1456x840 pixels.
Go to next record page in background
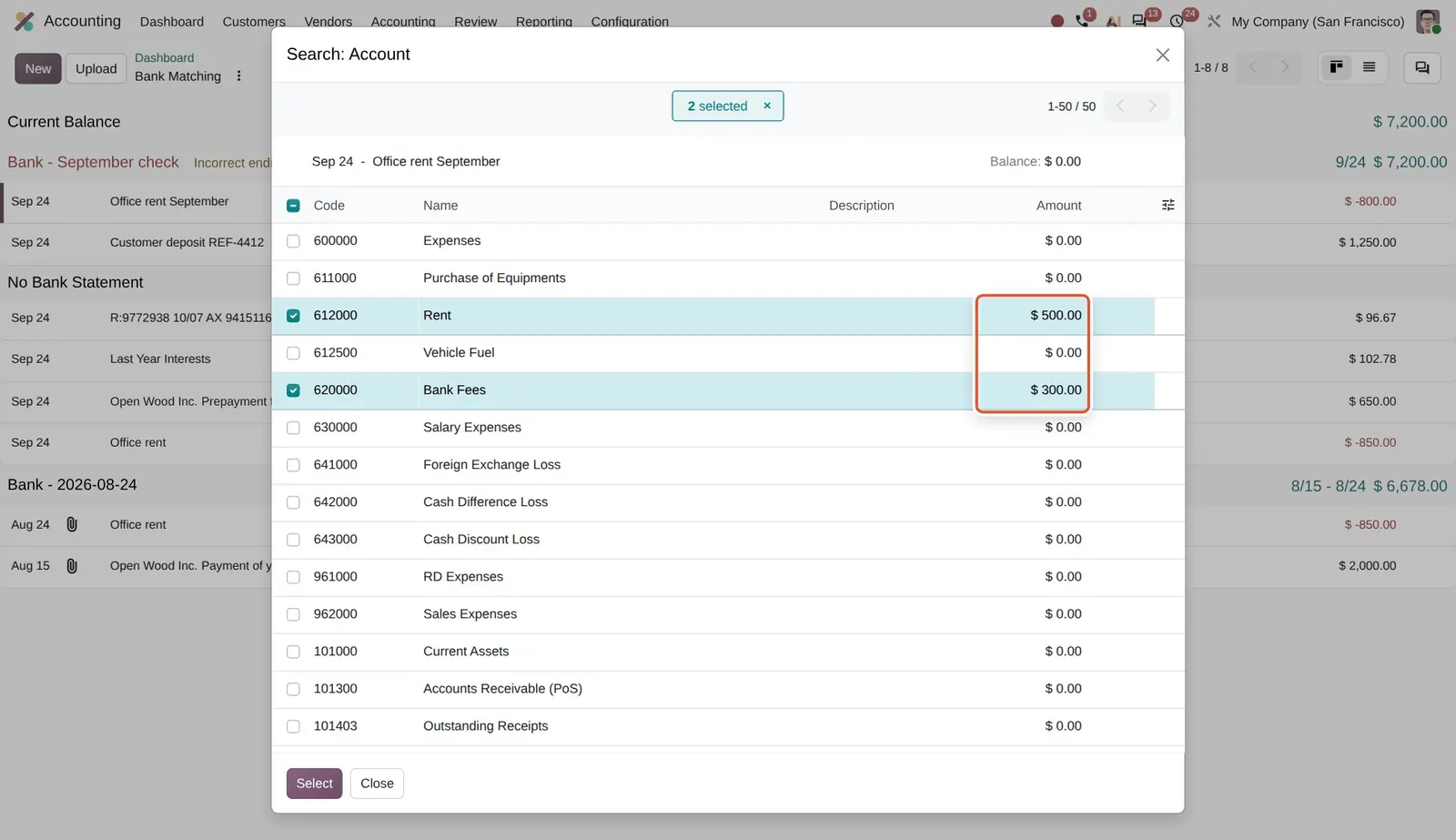[x=1285, y=67]
